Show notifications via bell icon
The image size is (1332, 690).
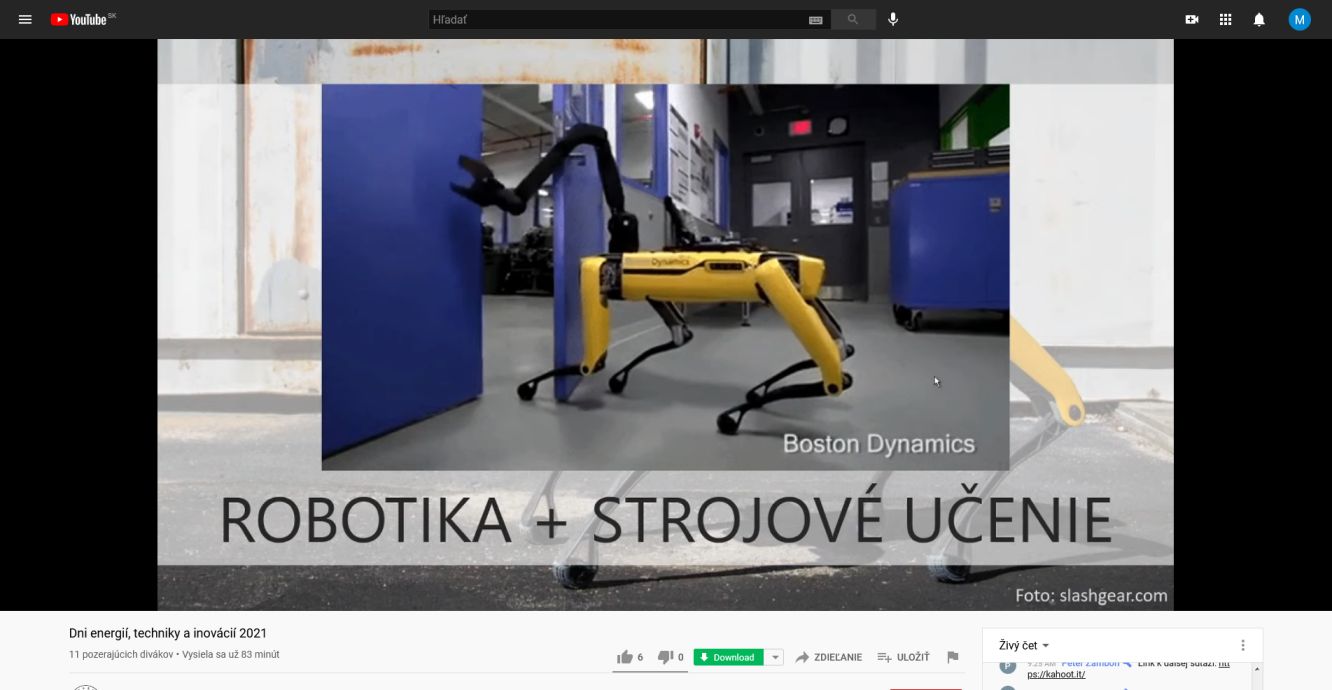1259,19
